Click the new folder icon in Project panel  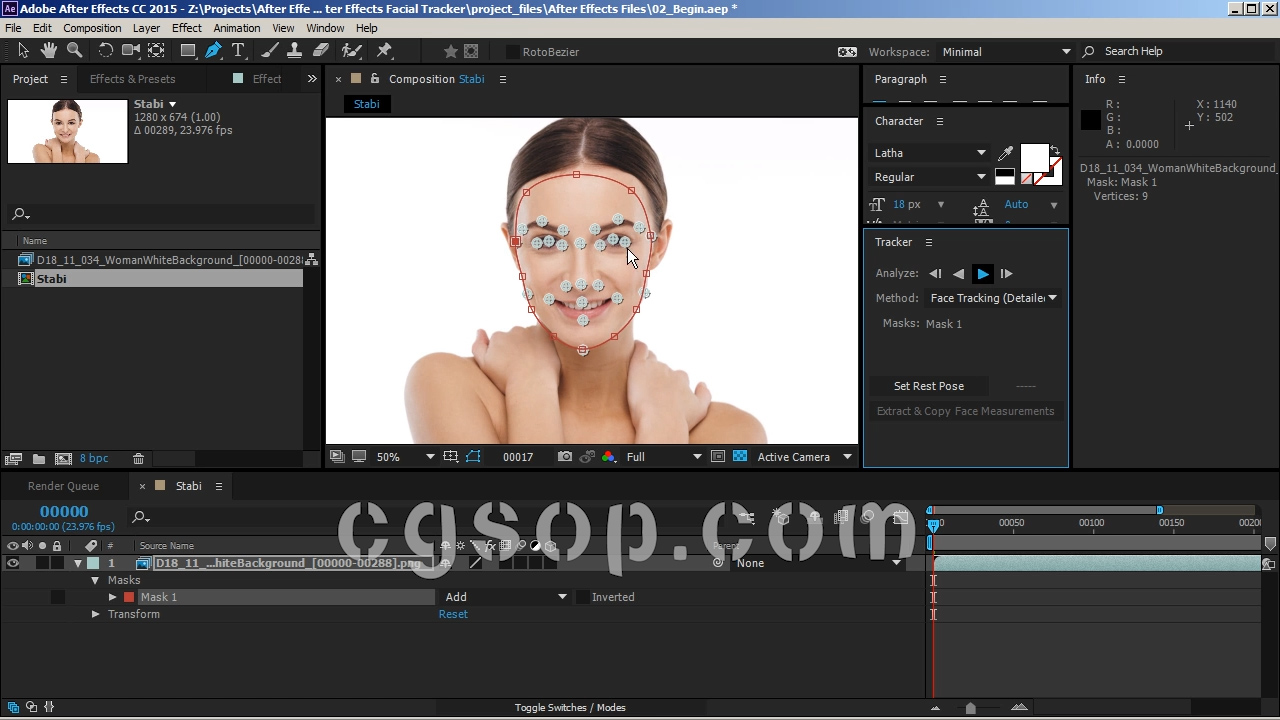pyautogui.click(x=39, y=459)
